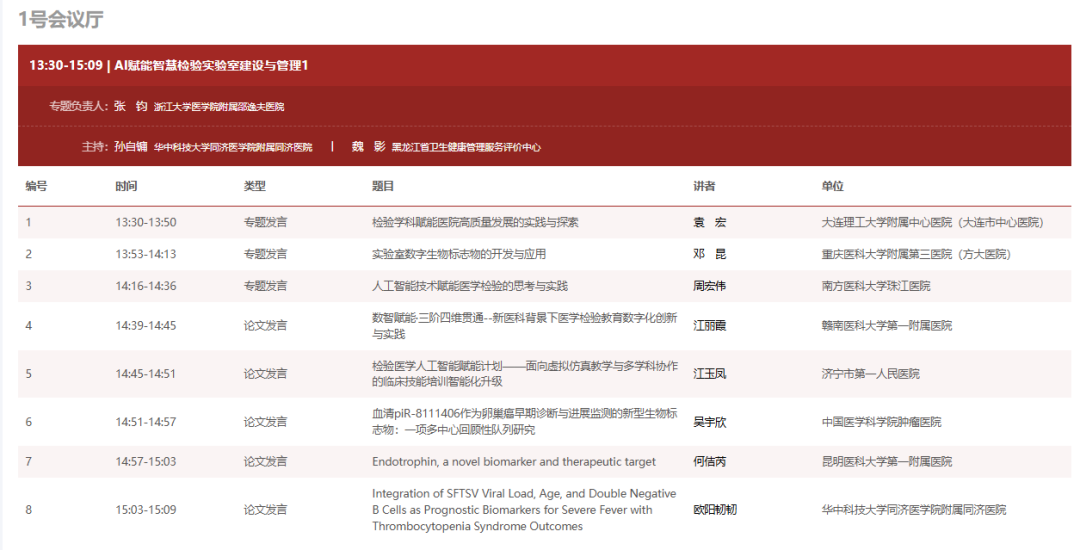Select title 'Endotrophin, a novel biomarker and therapeutic target'
The height and width of the screenshot is (550, 1080).
[x=514, y=462]
